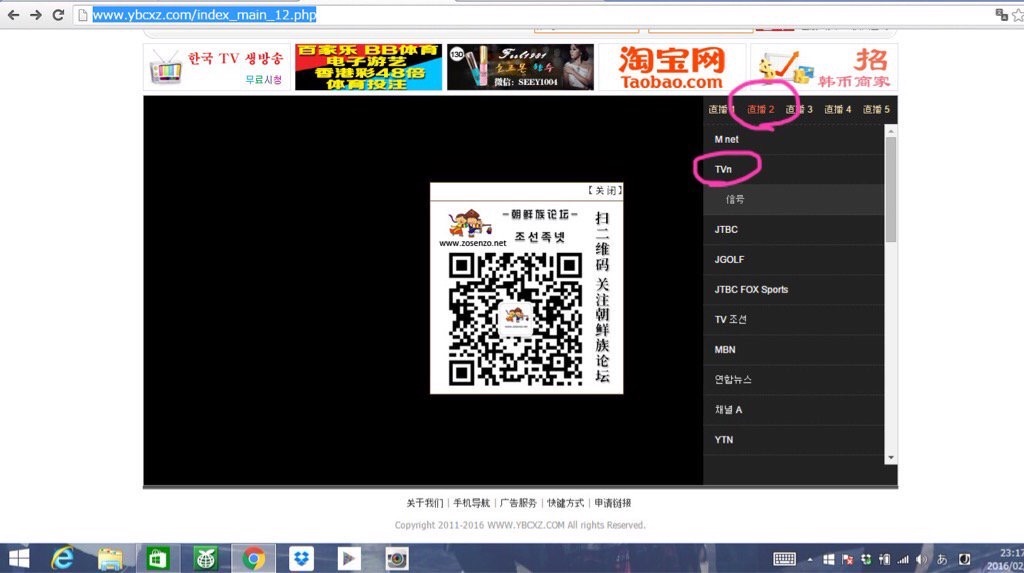
Task: Launch Internet Explorer from the taskbar
Action: pyautogui.click(x=63, y=559)
